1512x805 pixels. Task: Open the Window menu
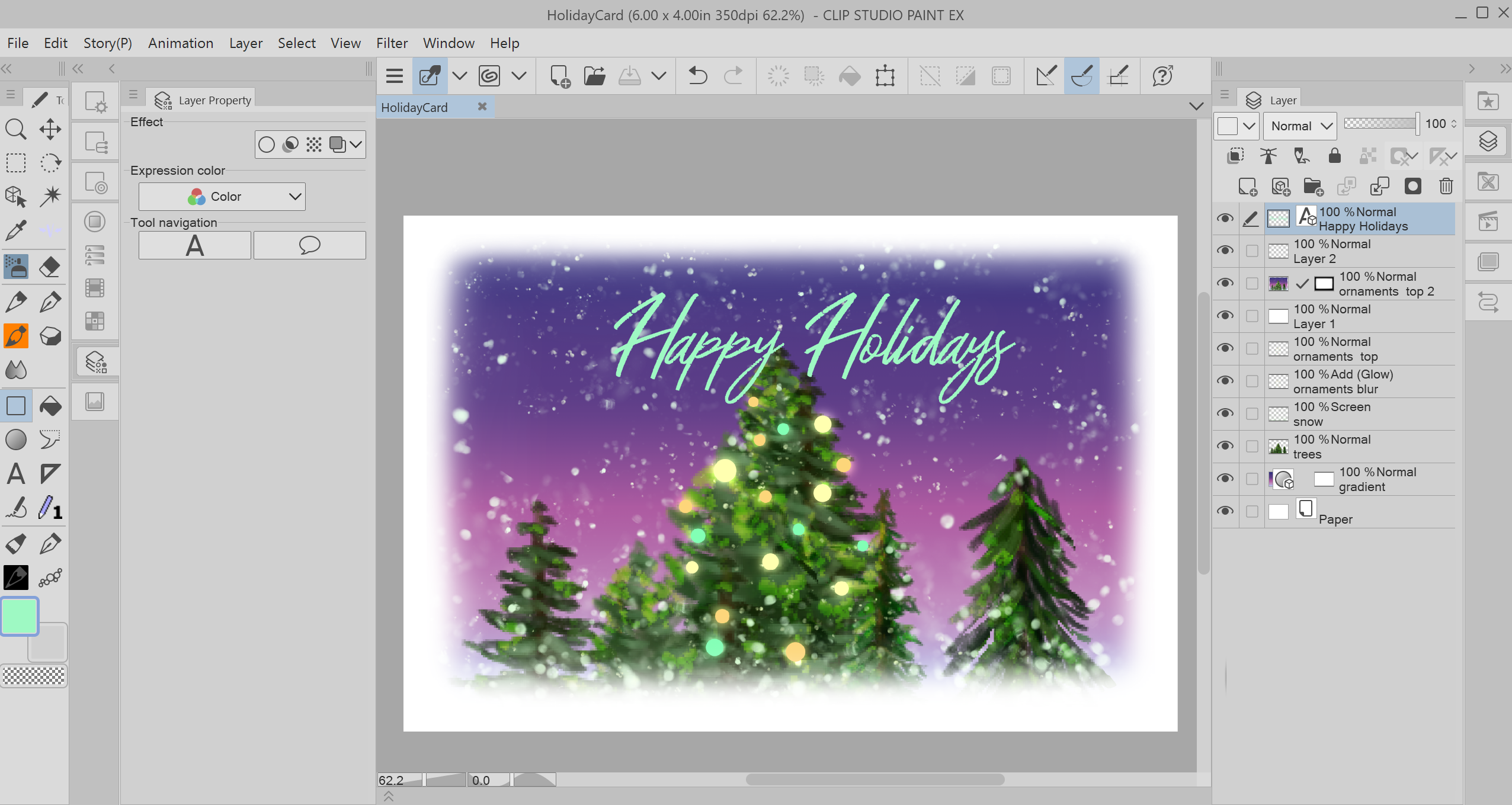click(x=449, y=43)
